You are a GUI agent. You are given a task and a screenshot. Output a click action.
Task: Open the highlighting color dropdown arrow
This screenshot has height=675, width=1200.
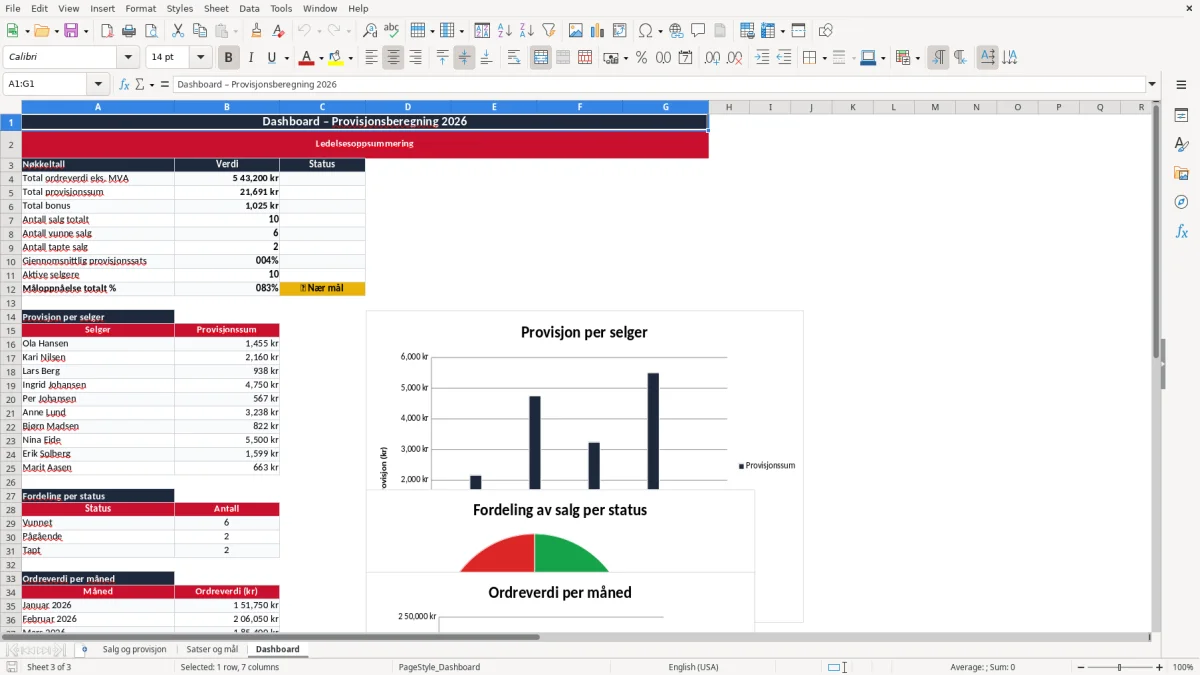pos(350,58)
